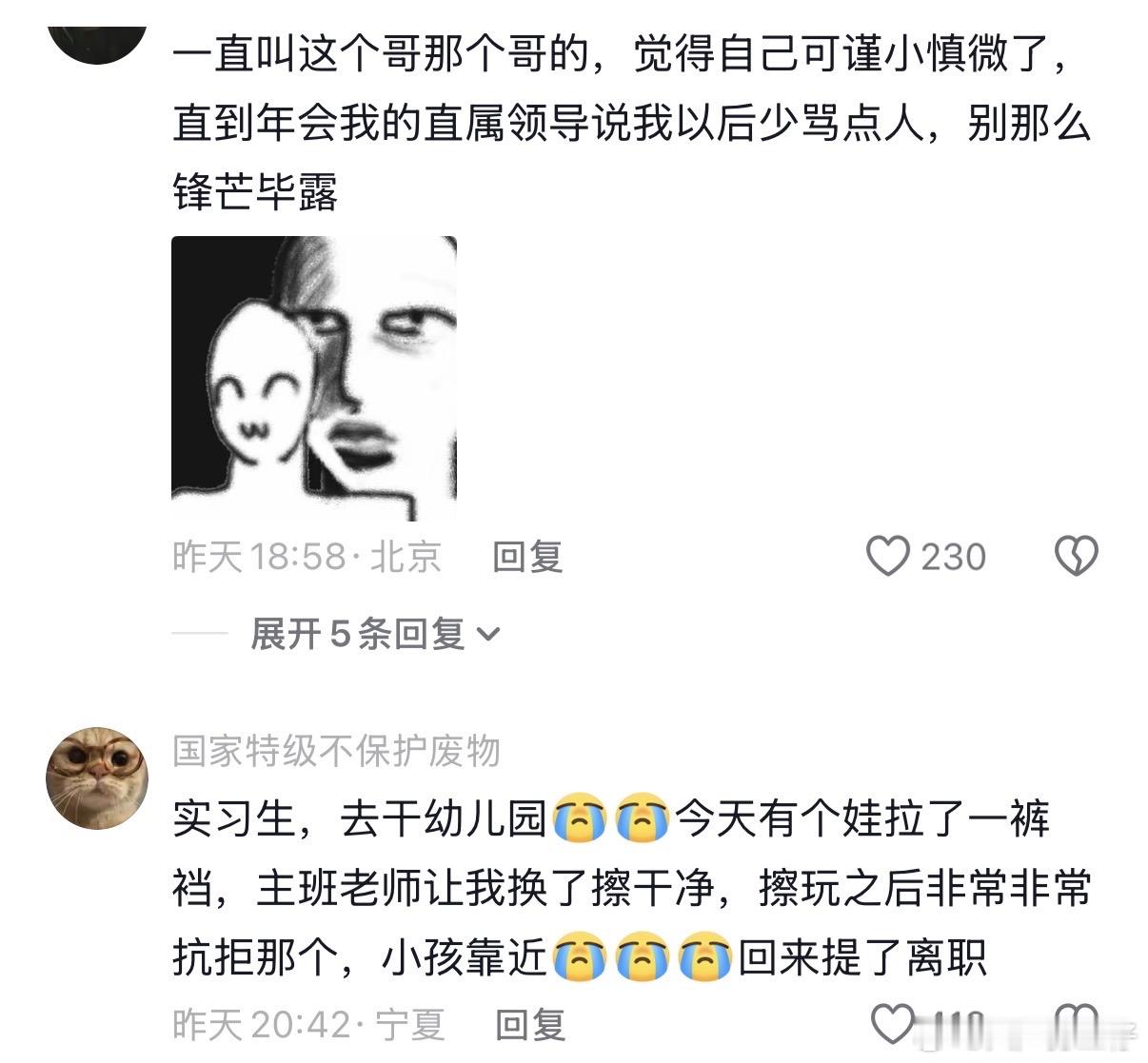Tap the timestamp 昨天 20:42 · 宁夏
The height and width of the screenshot is (1063, 1148).
coord(308,1025)
